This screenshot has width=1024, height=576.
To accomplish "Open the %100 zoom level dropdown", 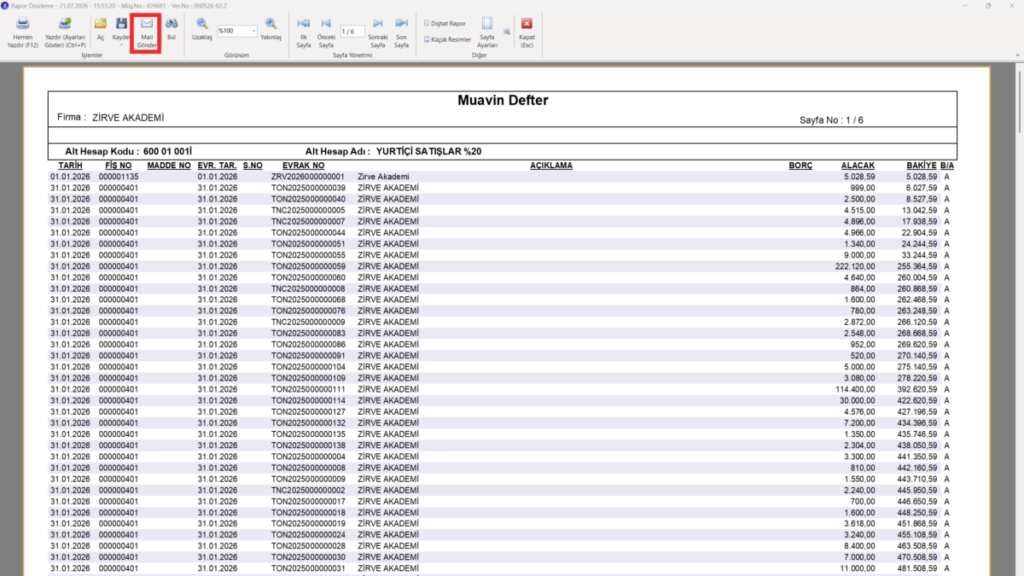I will coord(253,31).
